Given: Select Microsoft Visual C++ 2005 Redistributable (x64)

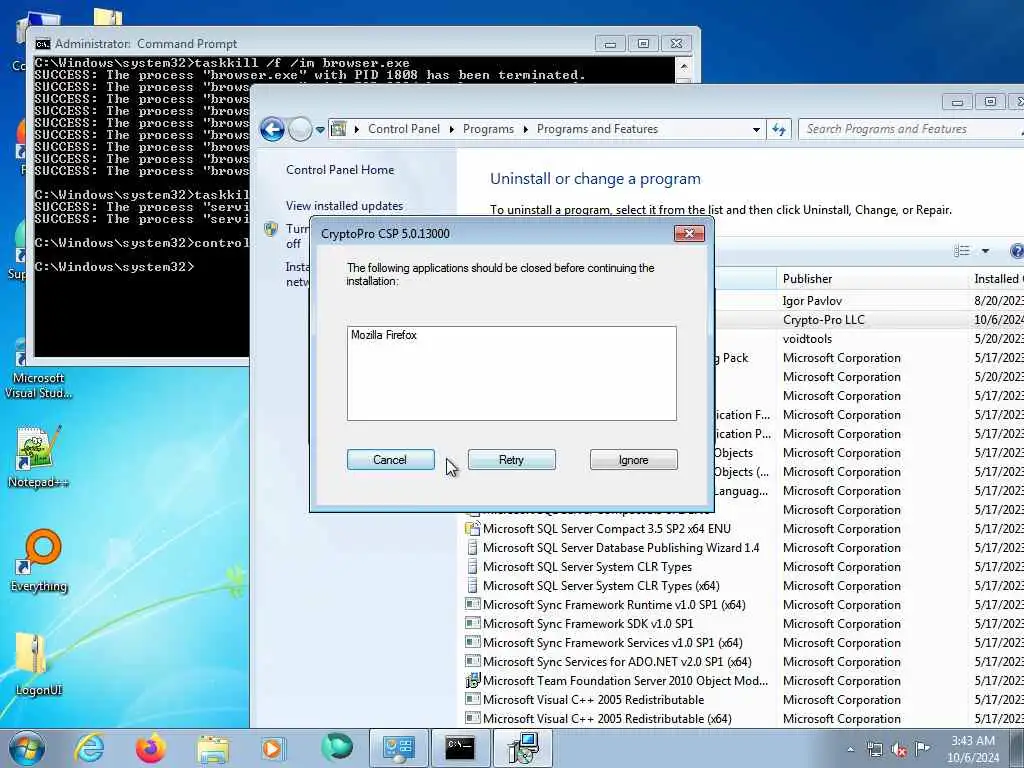Looking at the screenshot, I should tap(607, 718).
